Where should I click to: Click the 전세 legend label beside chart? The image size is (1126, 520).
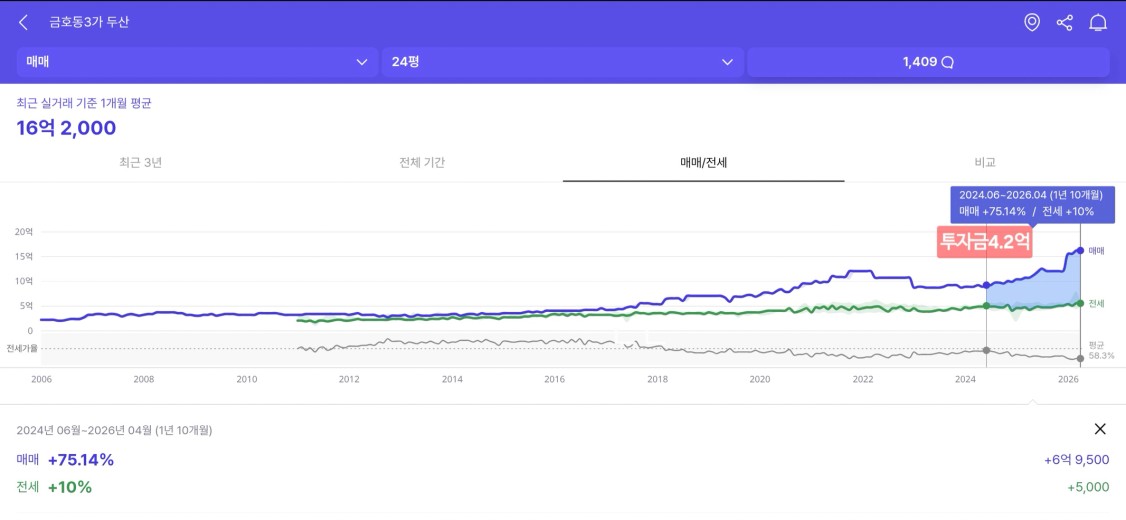click(x=1097, y=303)
